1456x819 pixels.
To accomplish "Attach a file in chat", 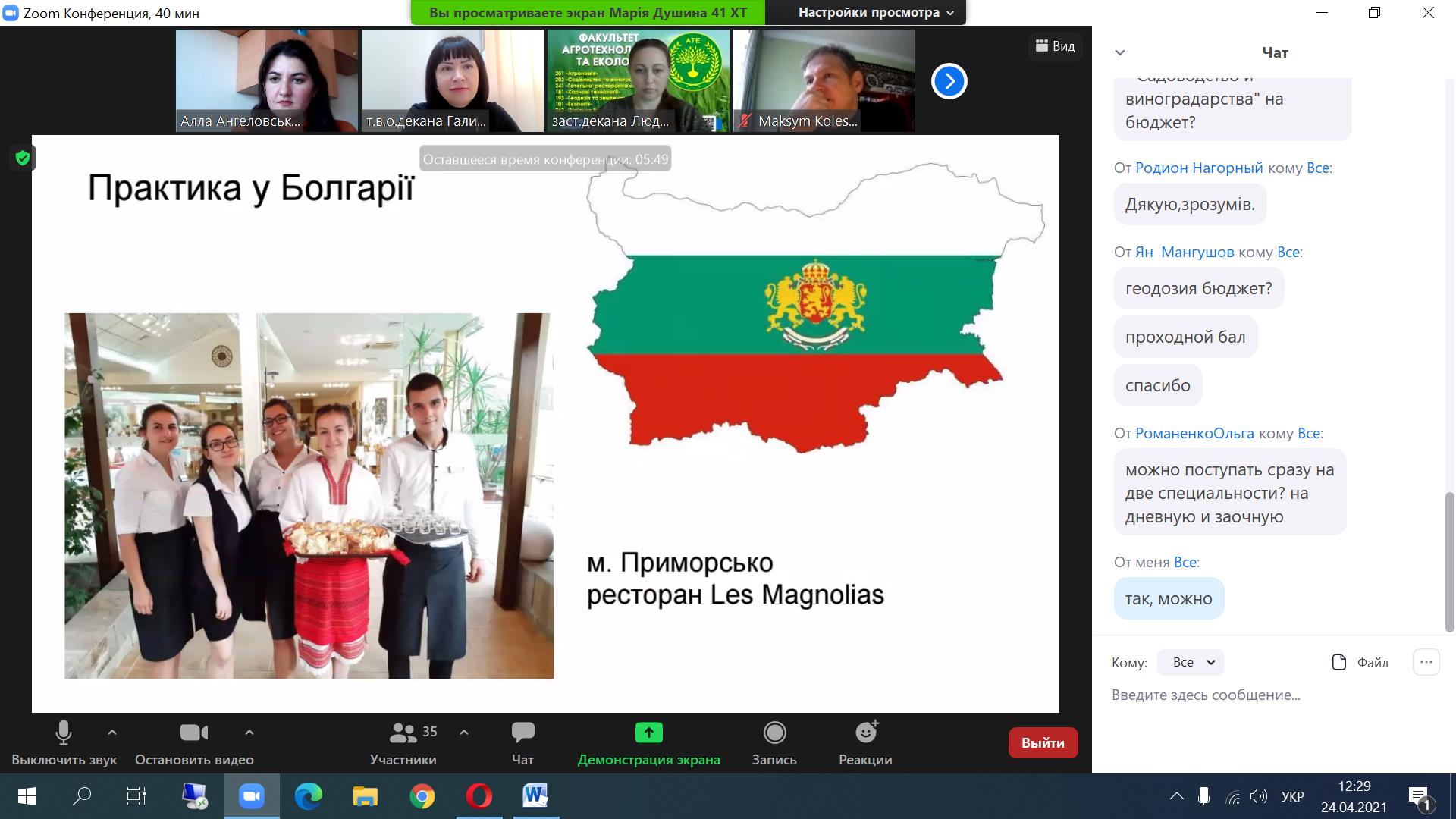I will (1360, 662).
